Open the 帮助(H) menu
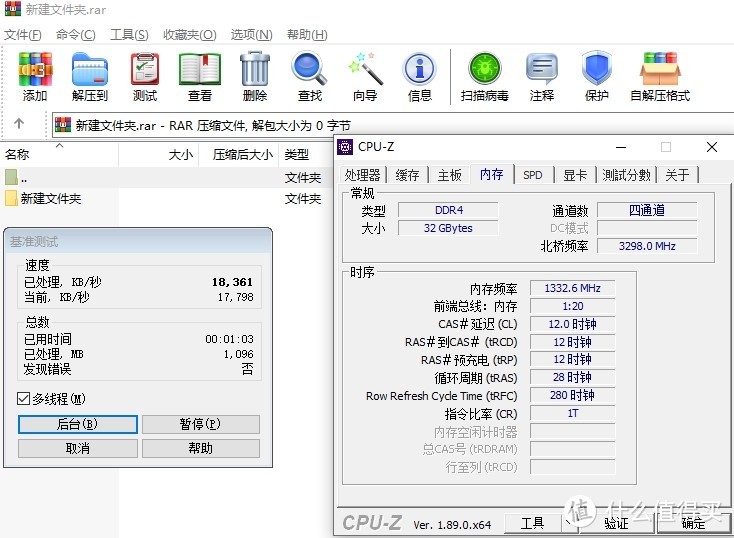734x538 pixels. point(307,35)
